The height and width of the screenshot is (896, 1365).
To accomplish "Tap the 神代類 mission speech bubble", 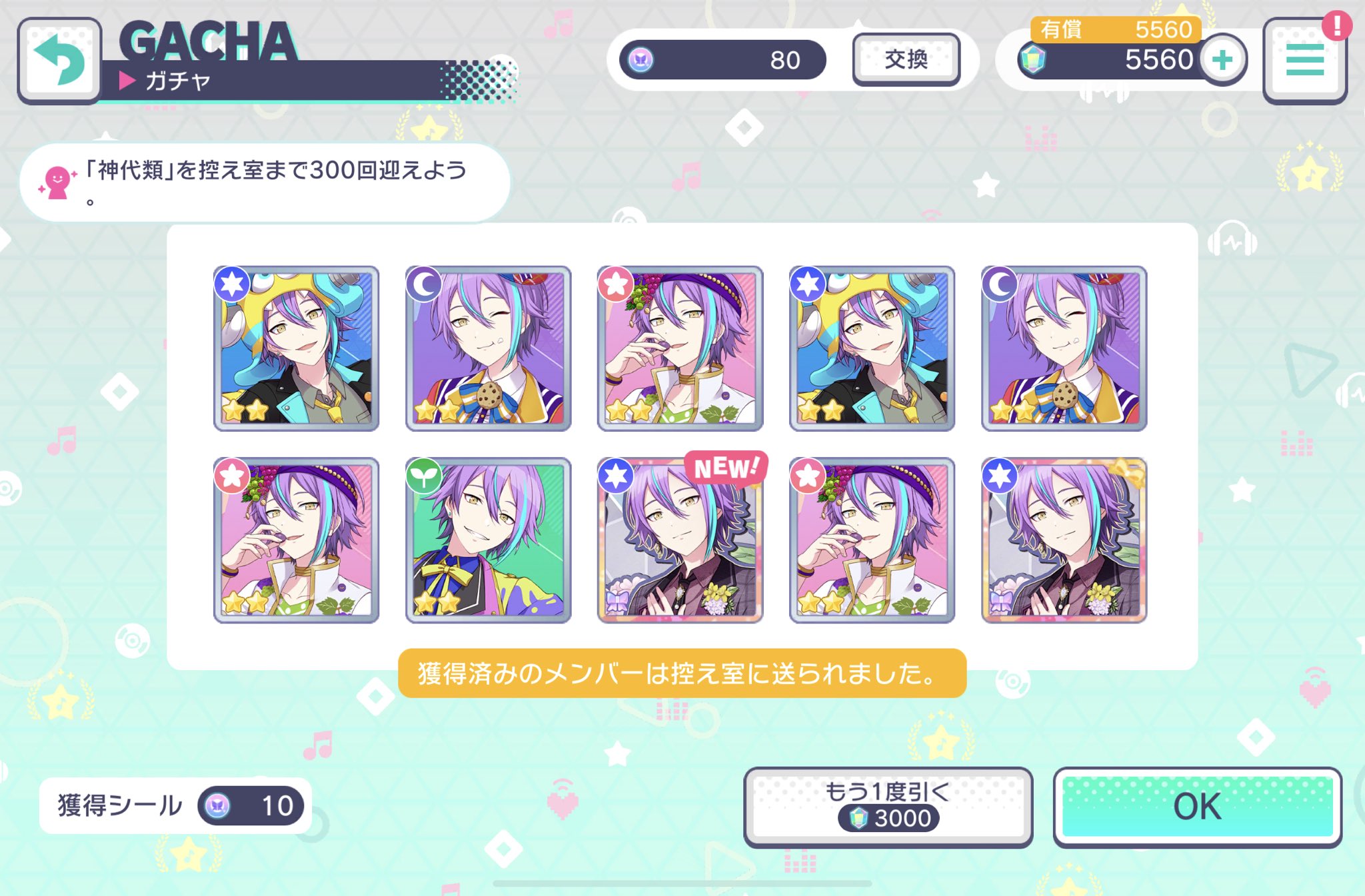I will (x=265, y=183).
